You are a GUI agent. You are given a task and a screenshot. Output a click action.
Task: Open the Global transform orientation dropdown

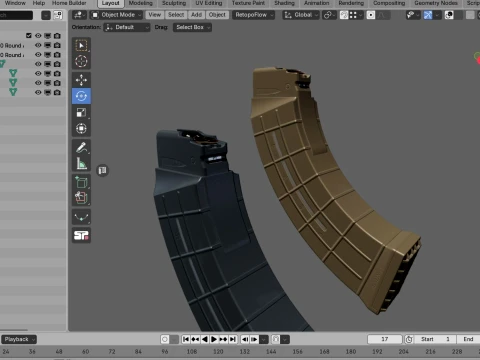(301, 15)
